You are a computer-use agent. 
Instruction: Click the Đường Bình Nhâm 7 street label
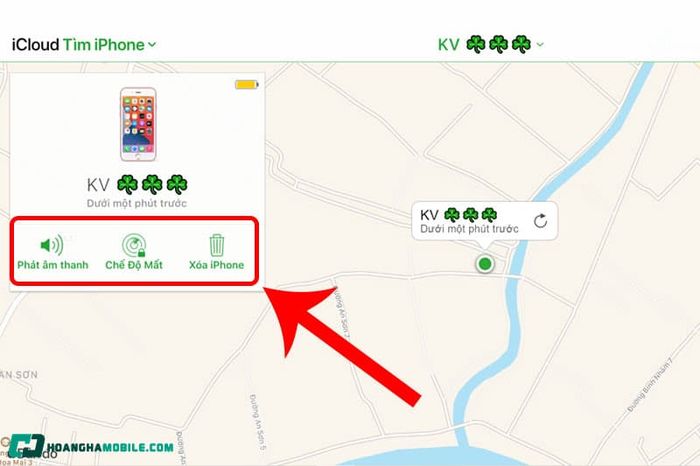coord(649,387)
